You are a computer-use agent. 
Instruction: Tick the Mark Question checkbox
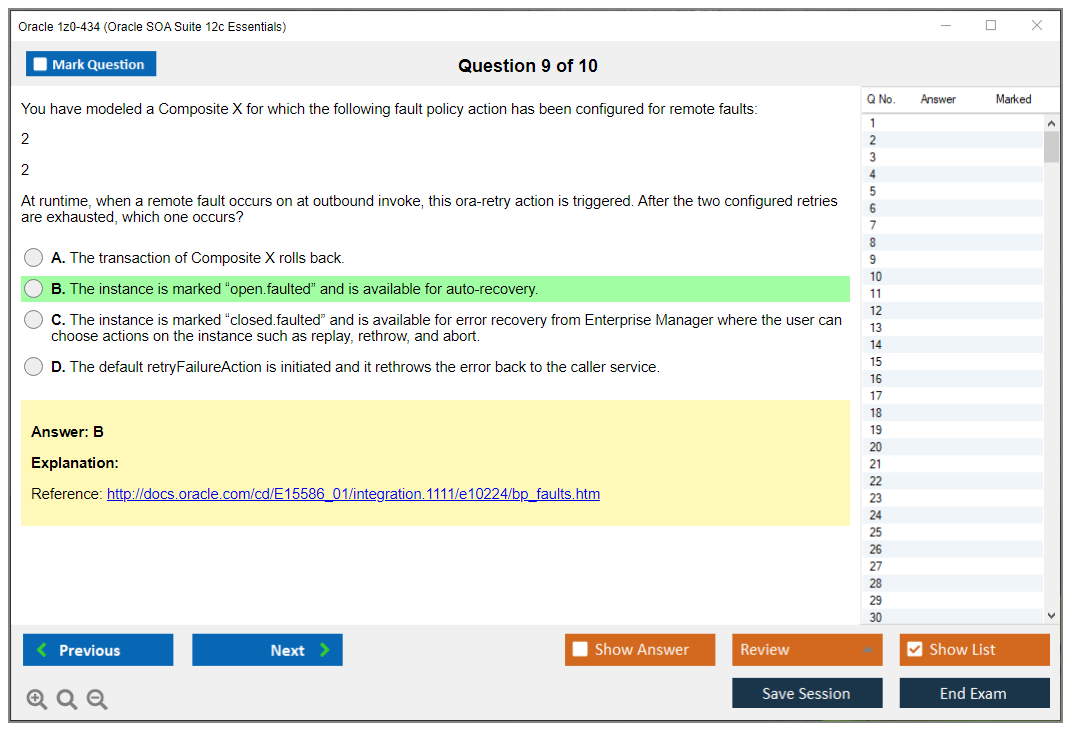[41, 65]
